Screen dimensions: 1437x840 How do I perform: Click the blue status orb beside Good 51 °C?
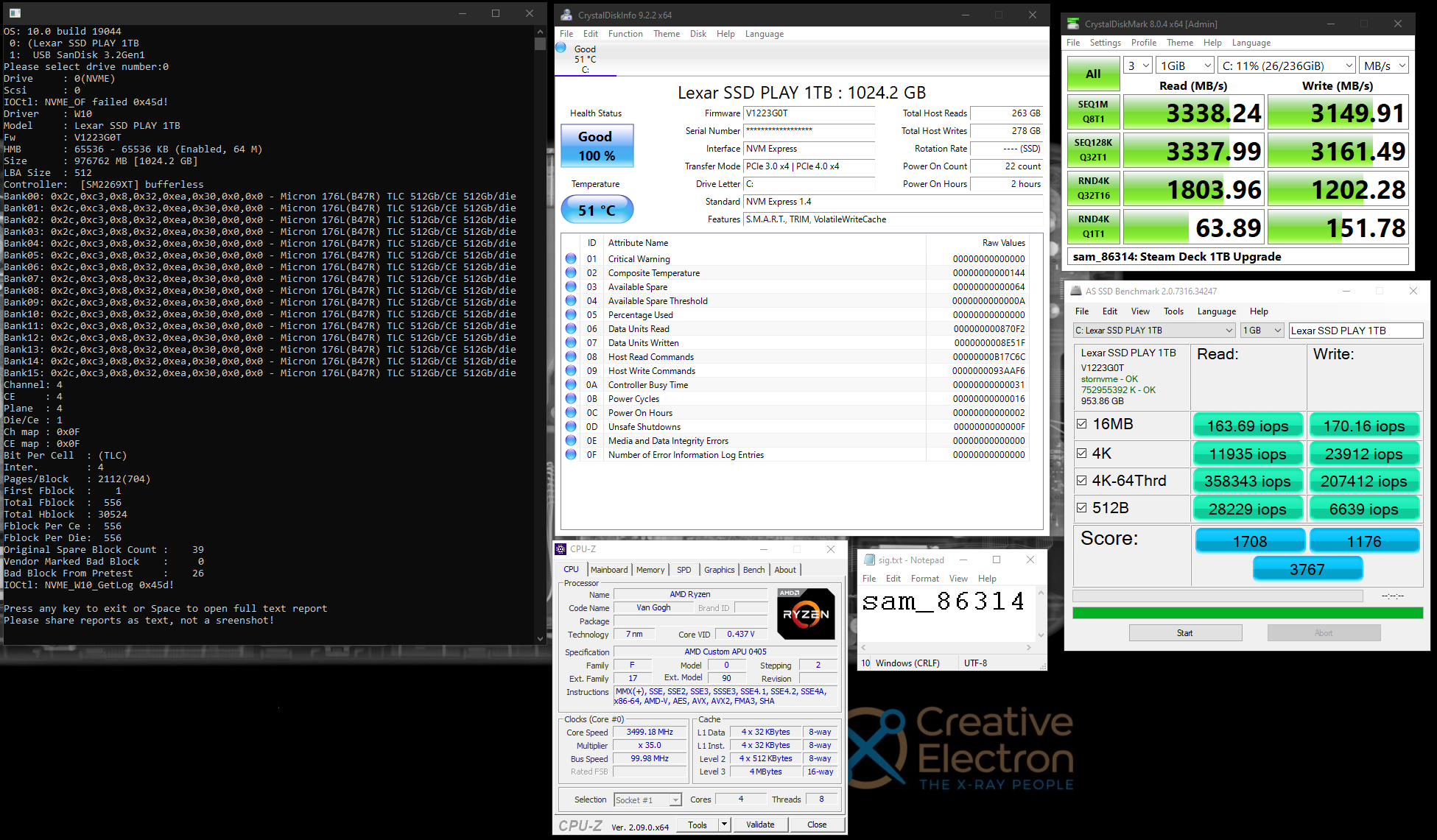click(561, 48)
